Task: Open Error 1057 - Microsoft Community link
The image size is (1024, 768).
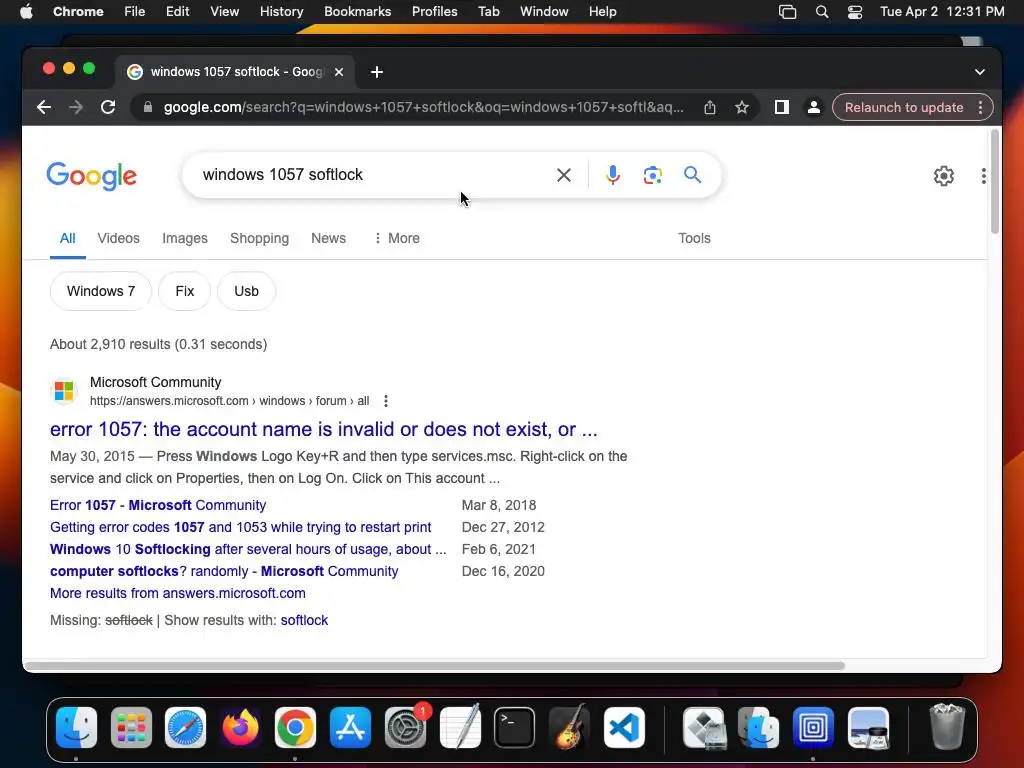Action: pyautogui.click(x=158, y=505)
